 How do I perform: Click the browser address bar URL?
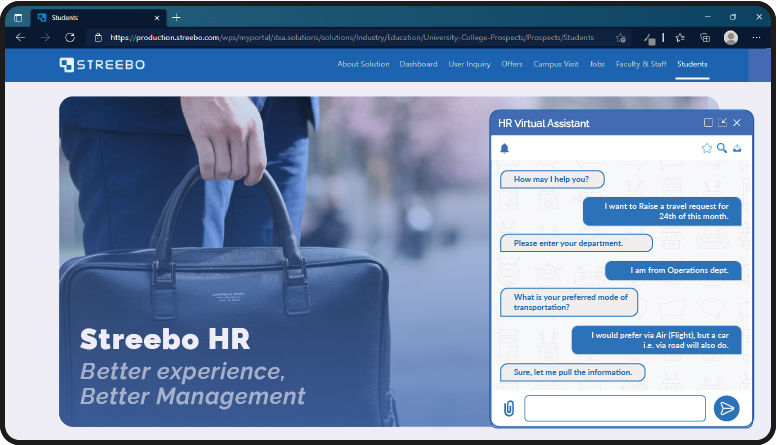(x=352, y=38)
